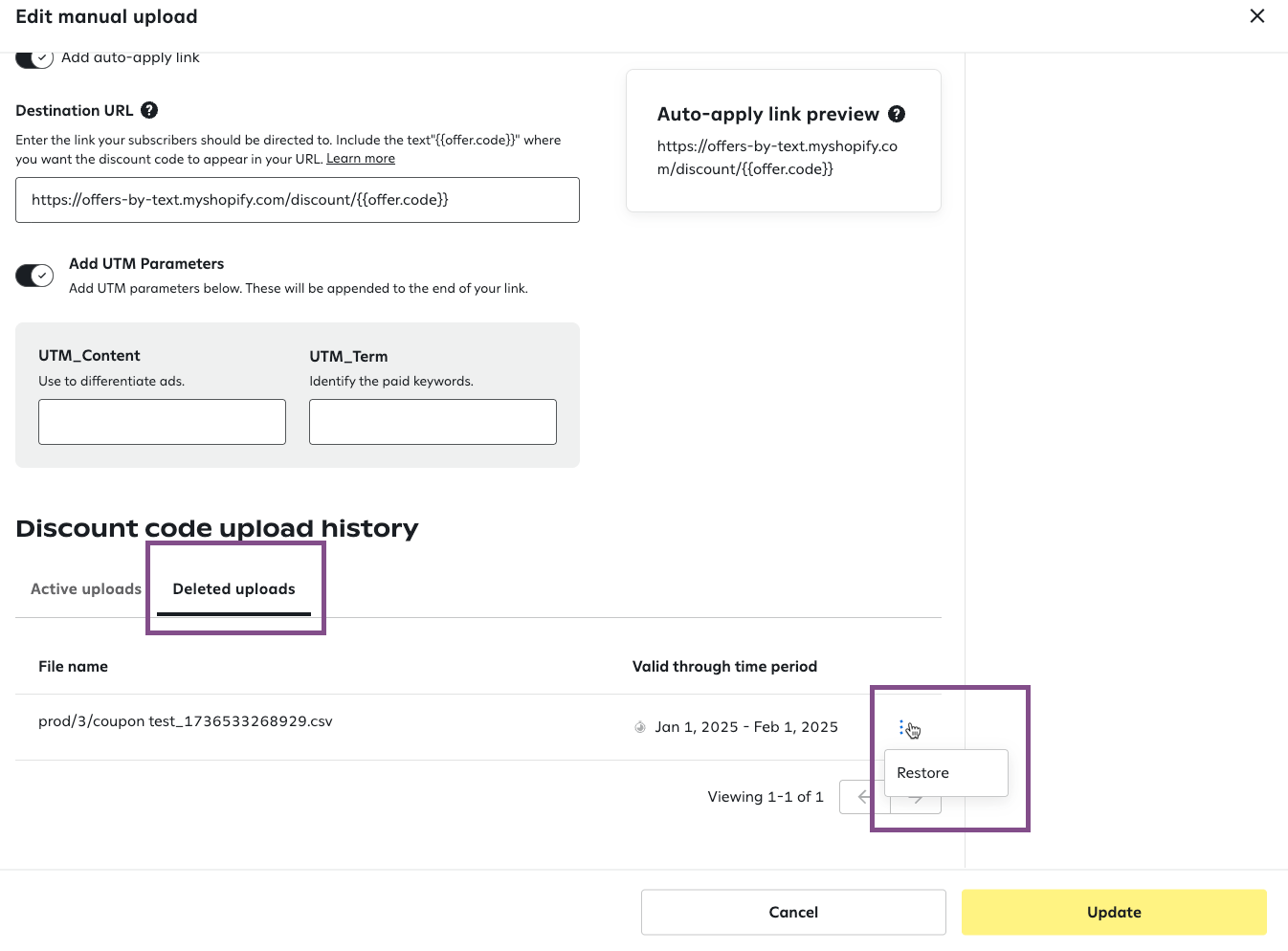
Task: Choose Restore from the row menu
Action: [x=923, y=773]
